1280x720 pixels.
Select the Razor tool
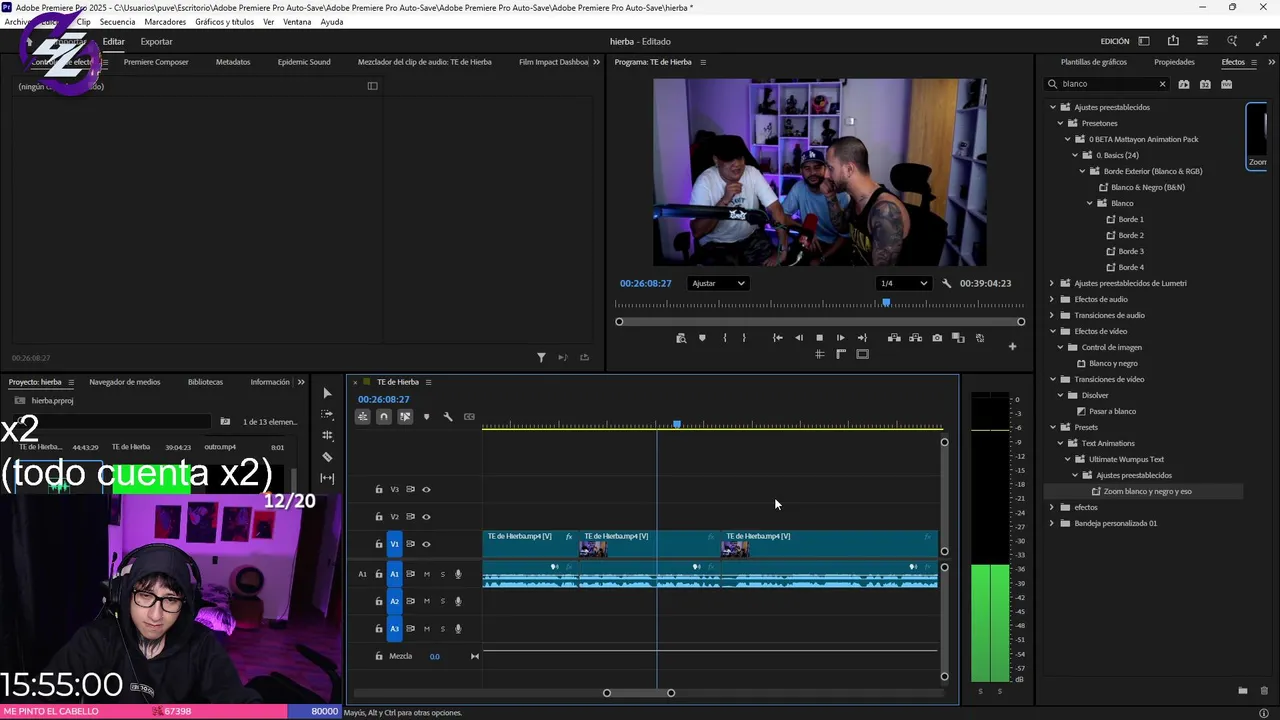tap(327, 457)
